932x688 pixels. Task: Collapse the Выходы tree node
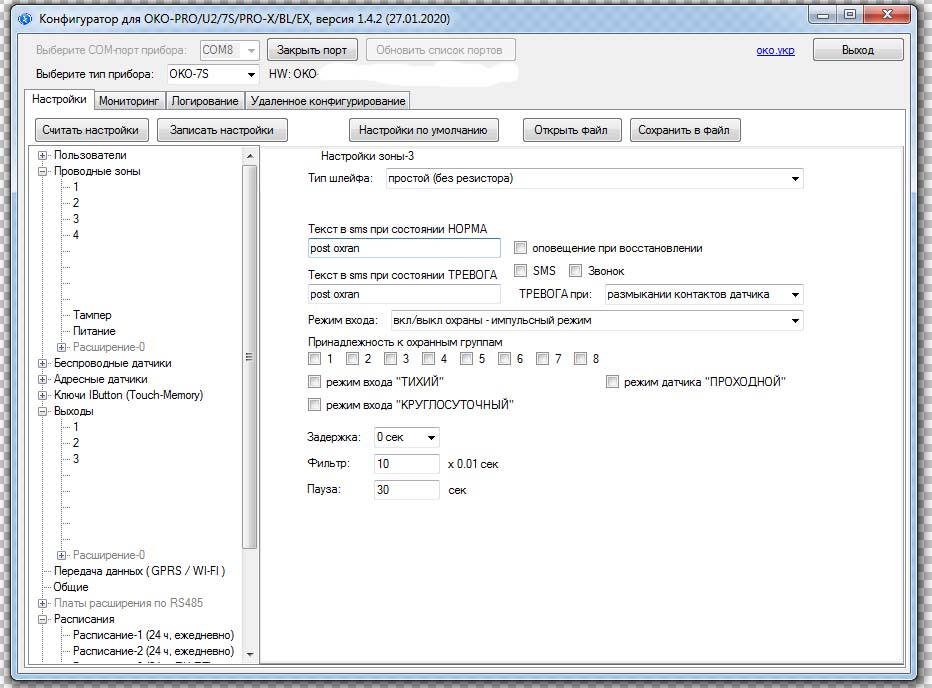coord(42,411)
